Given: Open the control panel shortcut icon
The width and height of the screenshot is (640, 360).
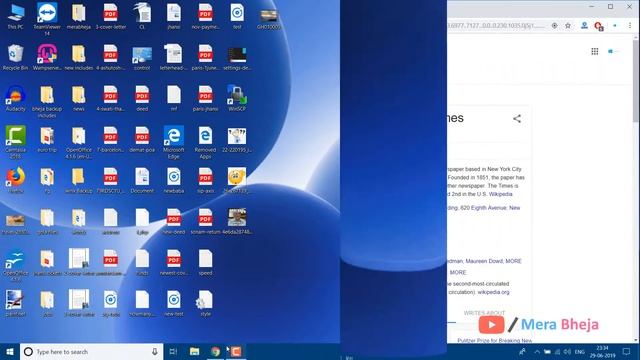Looking at the screenshot, I should 142,57.
